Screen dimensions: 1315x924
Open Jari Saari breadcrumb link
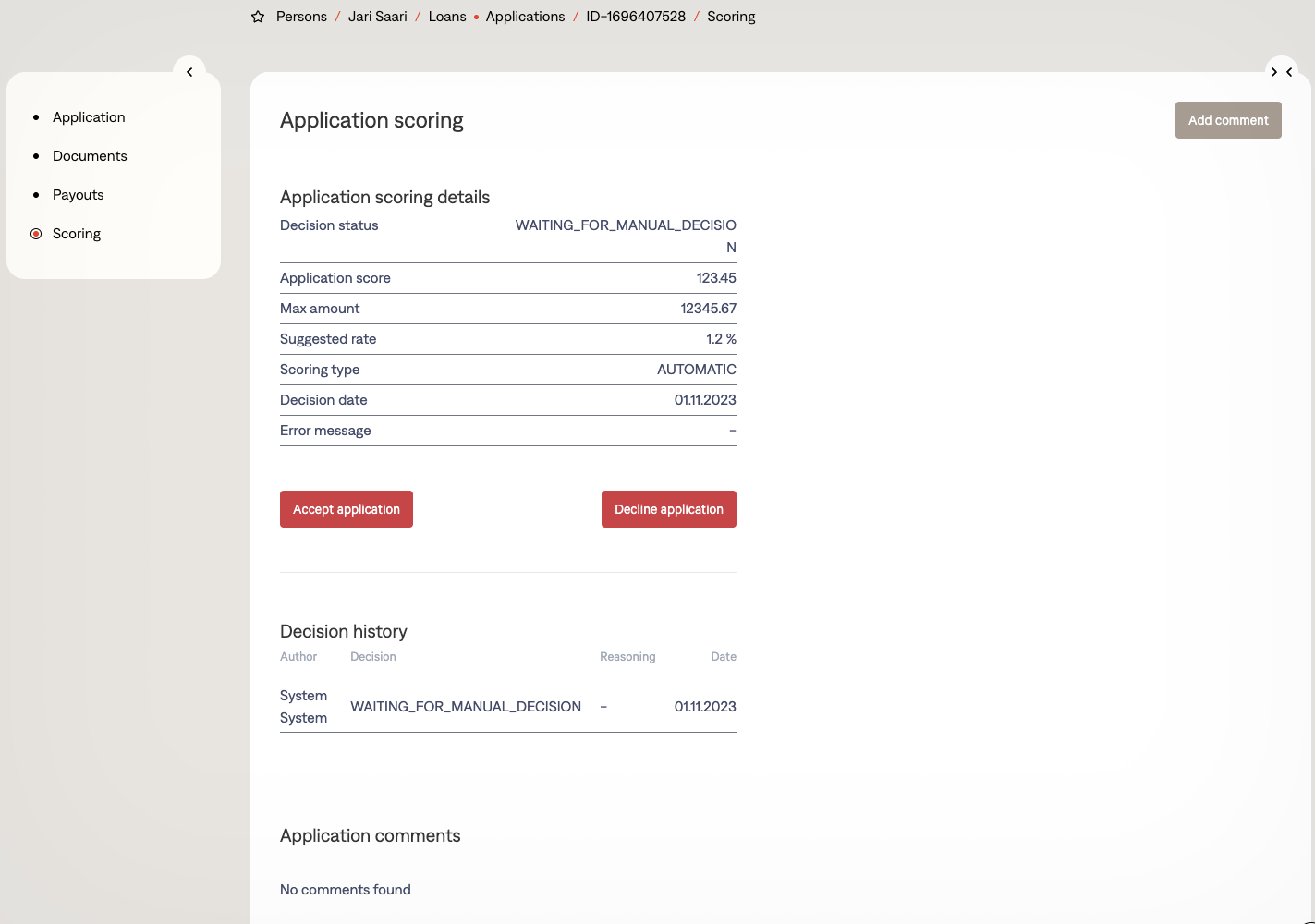coord(377,17)
